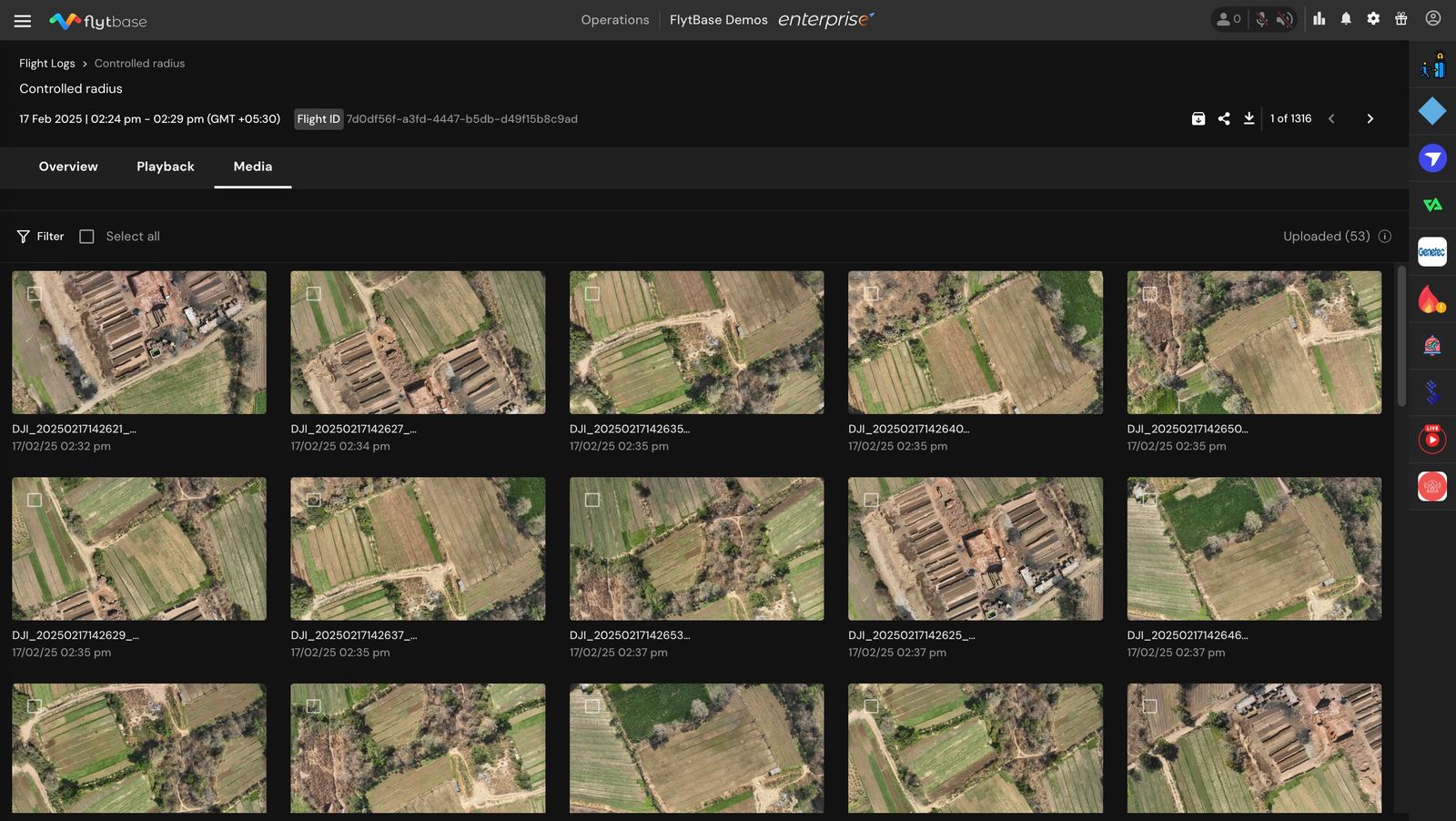Select checkbox on DJI_20250217142653 image
Image resolution: width=1456 pixels, height=821 pixels.
592,500
